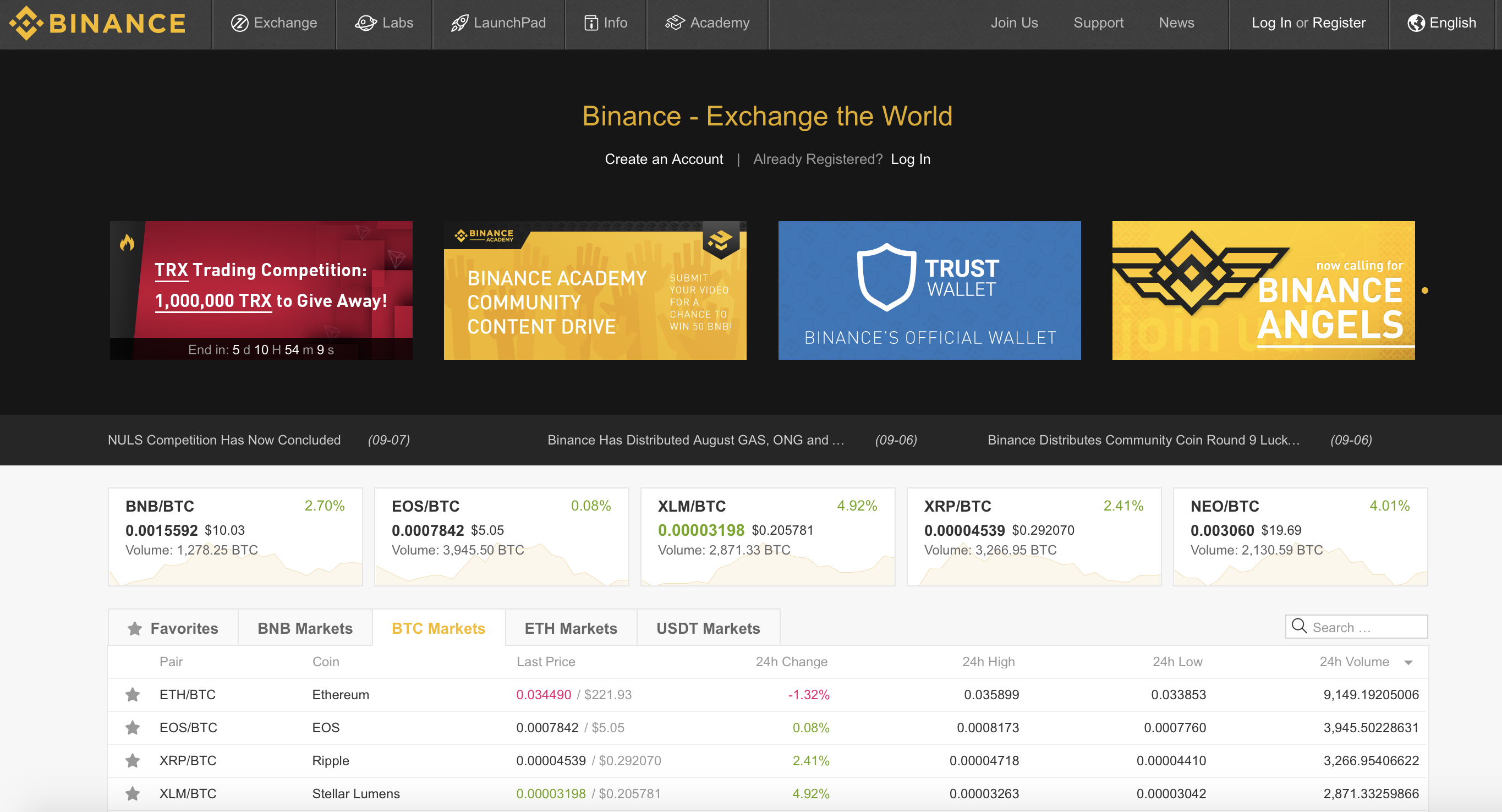Viewport: 1502px width, 812px height.
Task: Click Create an Account button
Action: [x=664, y=158]
